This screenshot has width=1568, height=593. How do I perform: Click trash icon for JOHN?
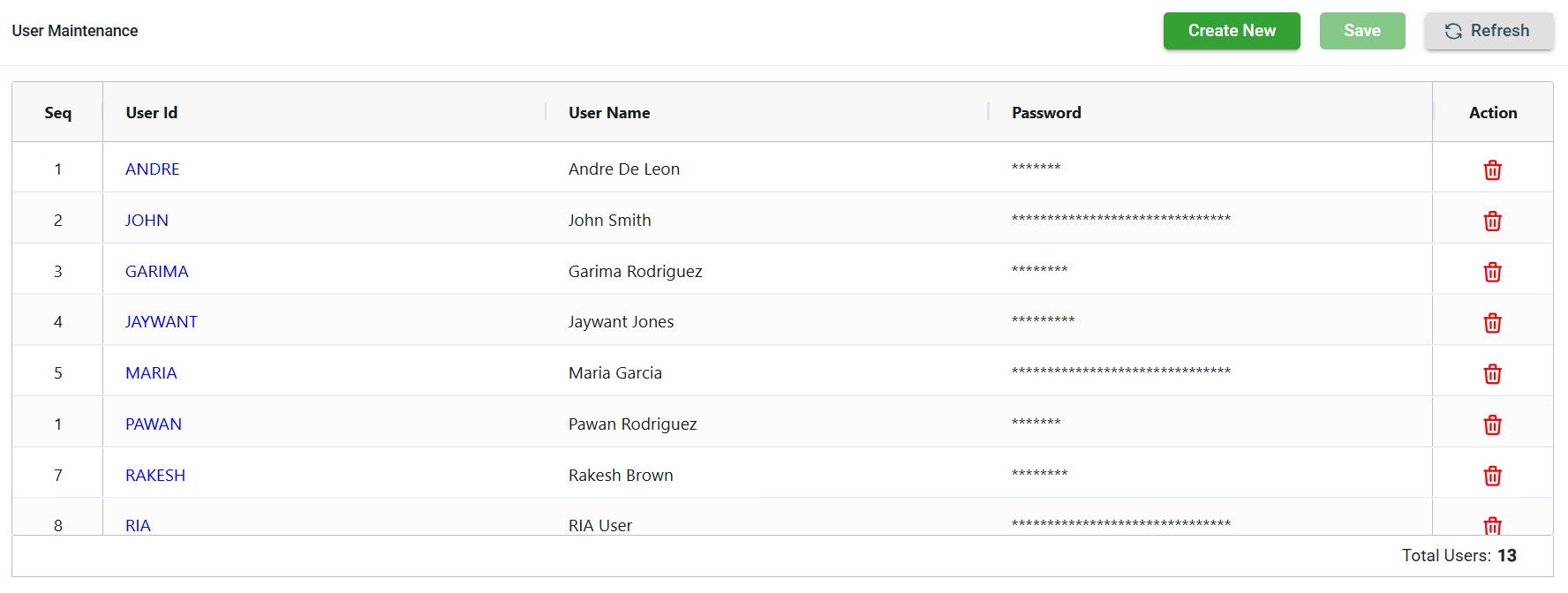tap(1492, 221)
